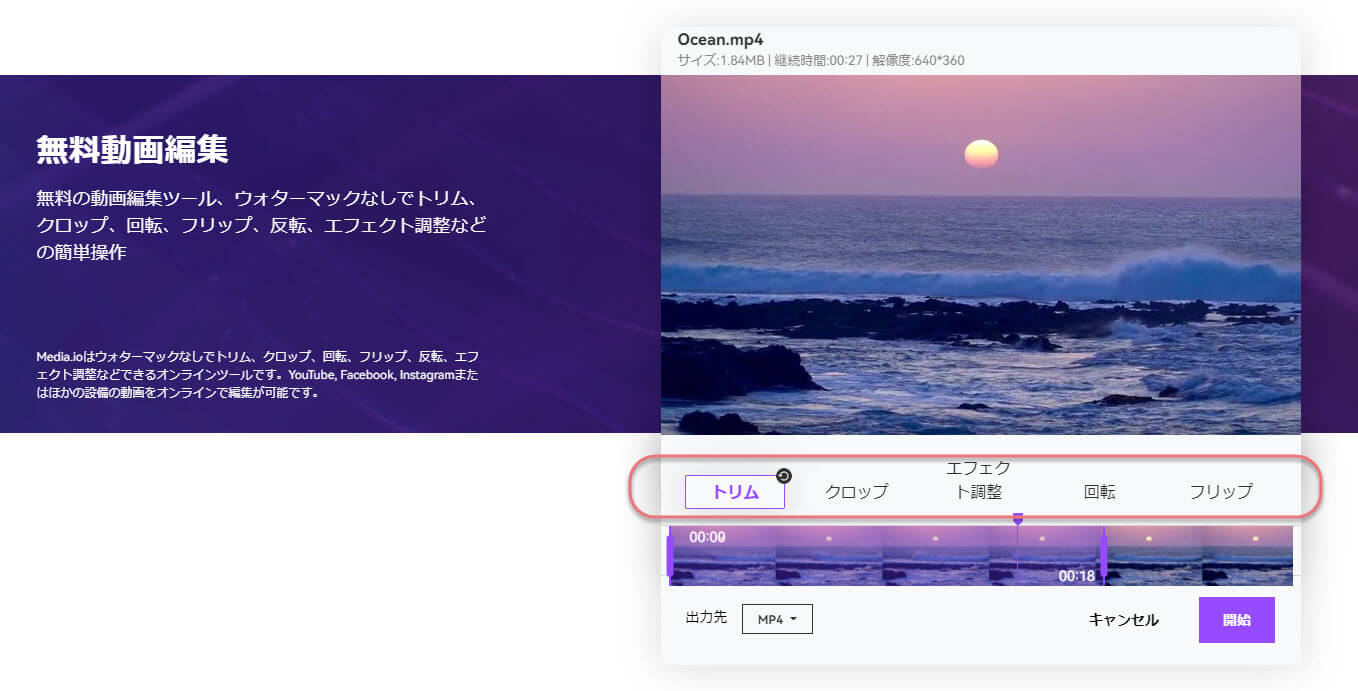Switch to the クロップ tab
This screenshot has height=691, width=1358.
pos(856,492)
